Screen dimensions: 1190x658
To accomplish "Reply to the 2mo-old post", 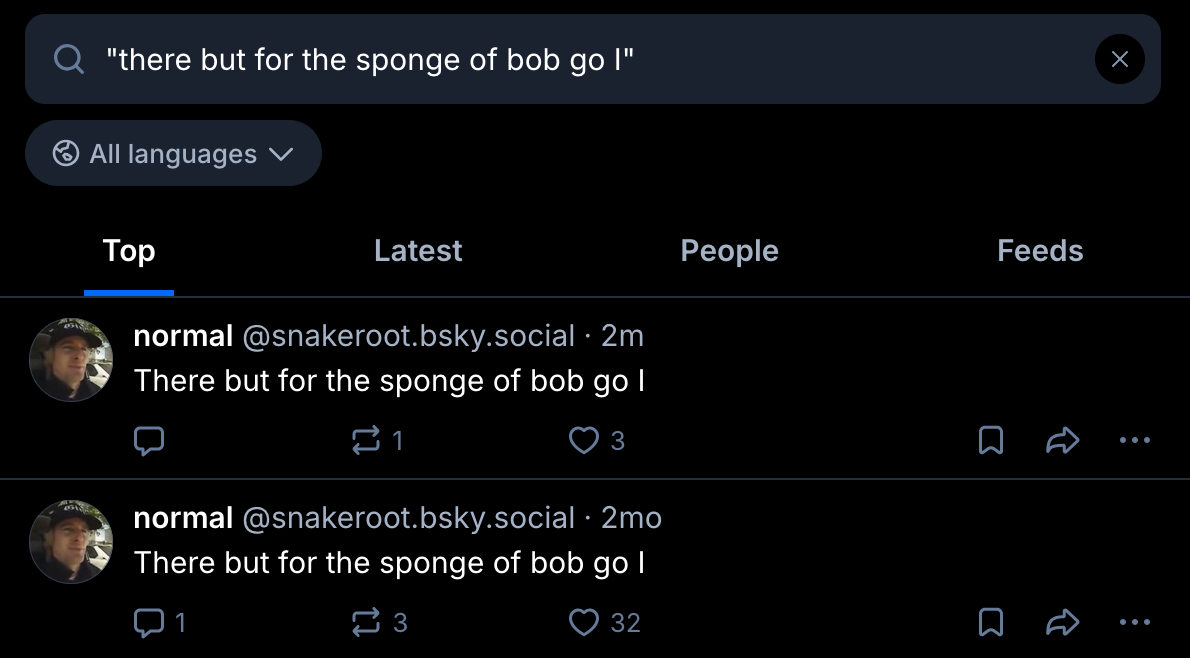I will pyautogui.click(x=149, y=623).
